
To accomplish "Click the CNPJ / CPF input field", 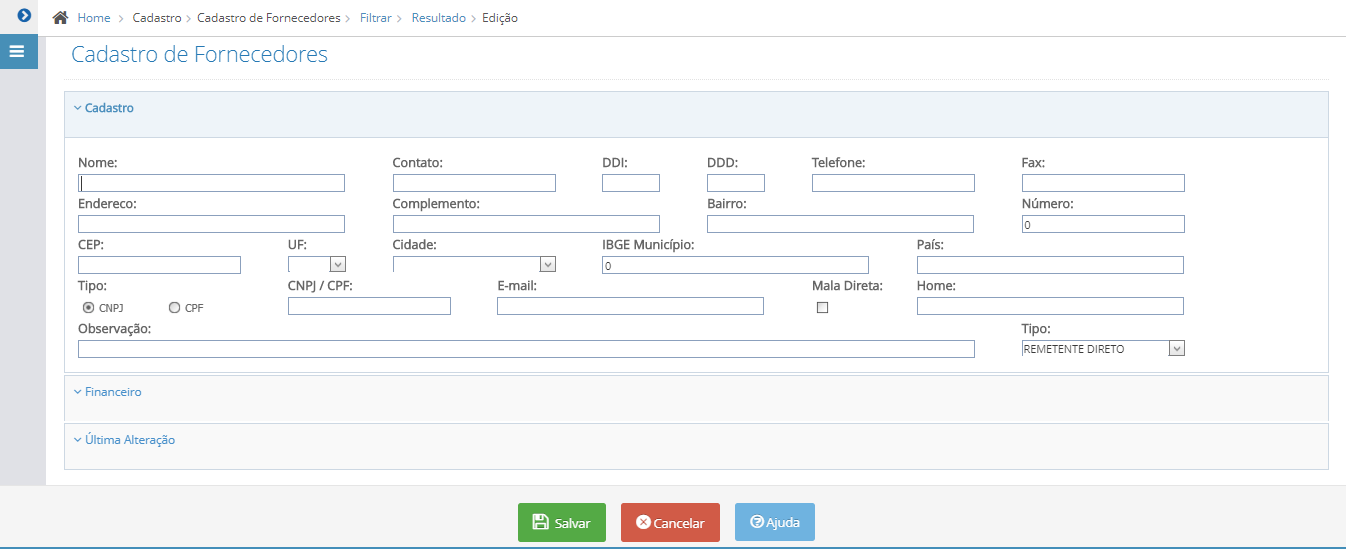I will [x=369, y=306].
